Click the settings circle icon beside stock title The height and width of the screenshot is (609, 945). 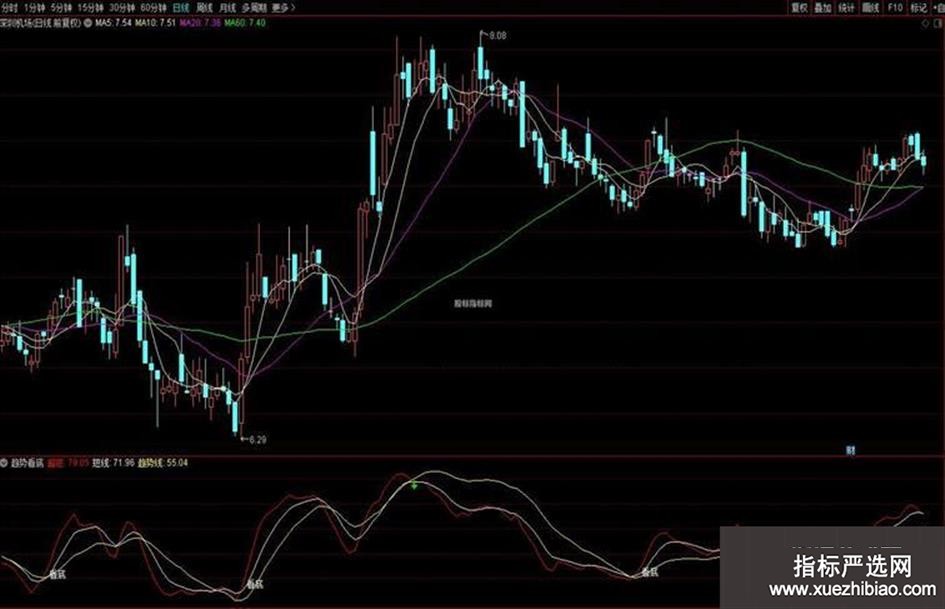click(87, 23)
